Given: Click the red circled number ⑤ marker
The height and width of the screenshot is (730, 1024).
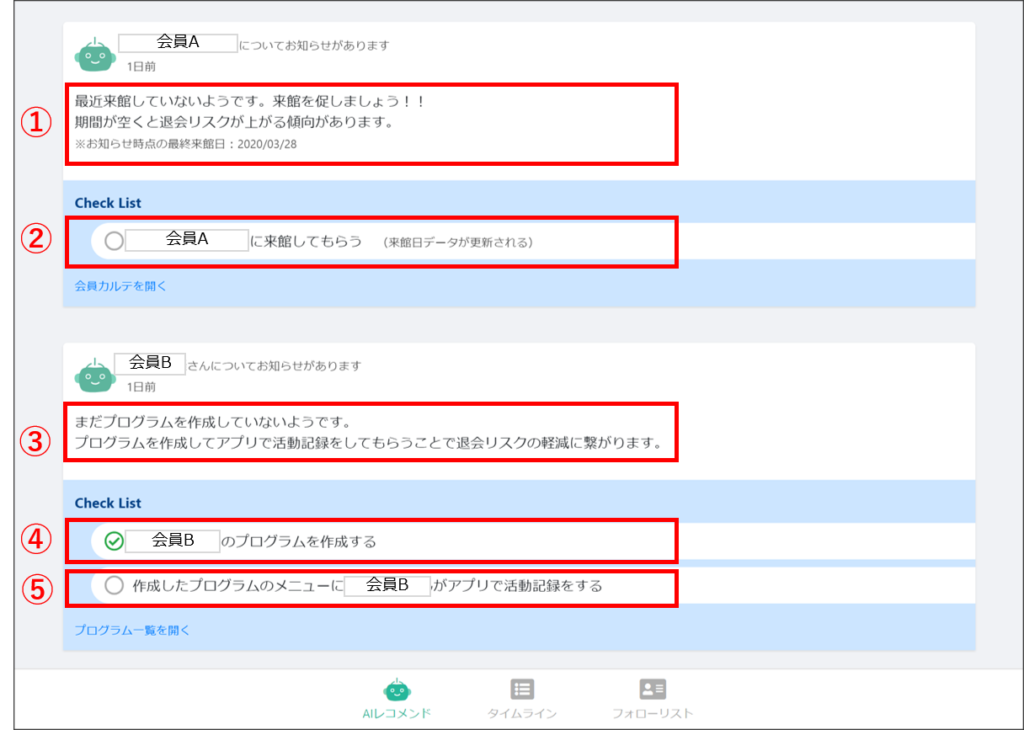Looking at the screenshot, I should point(37,589).
